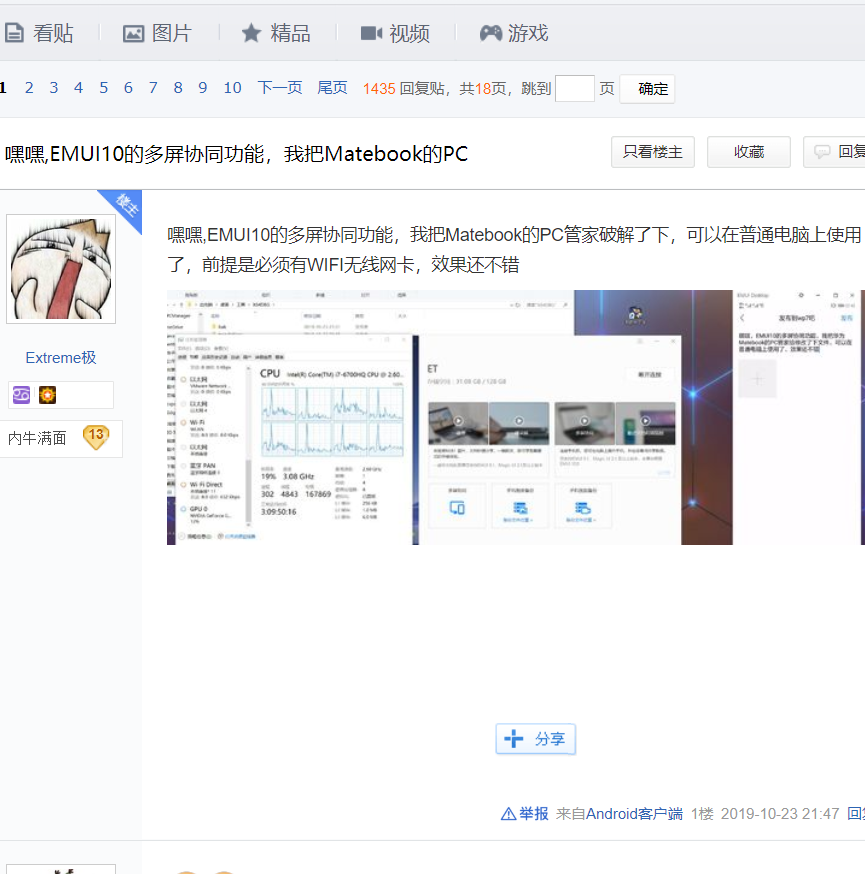Viewport: 865px width, 874px height.
Task: Bookmark thread using 收藏 button
Action: (x=749, y=152)
